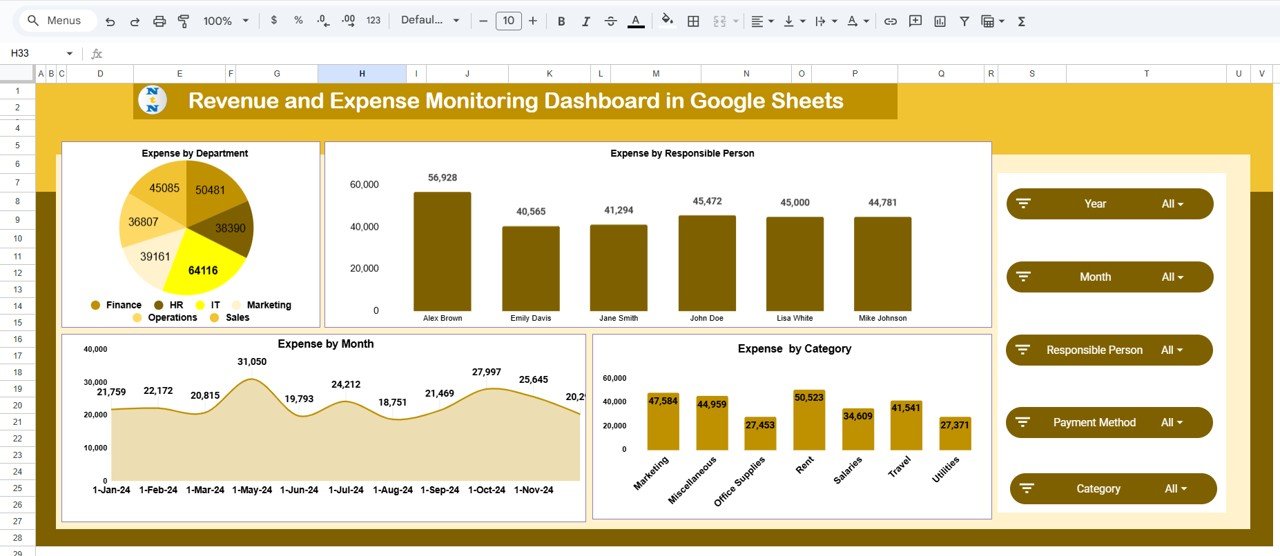The image size is (1280, 556).
Task: Click the Alex Brown bar 56,928
Action: click(442, 251)
